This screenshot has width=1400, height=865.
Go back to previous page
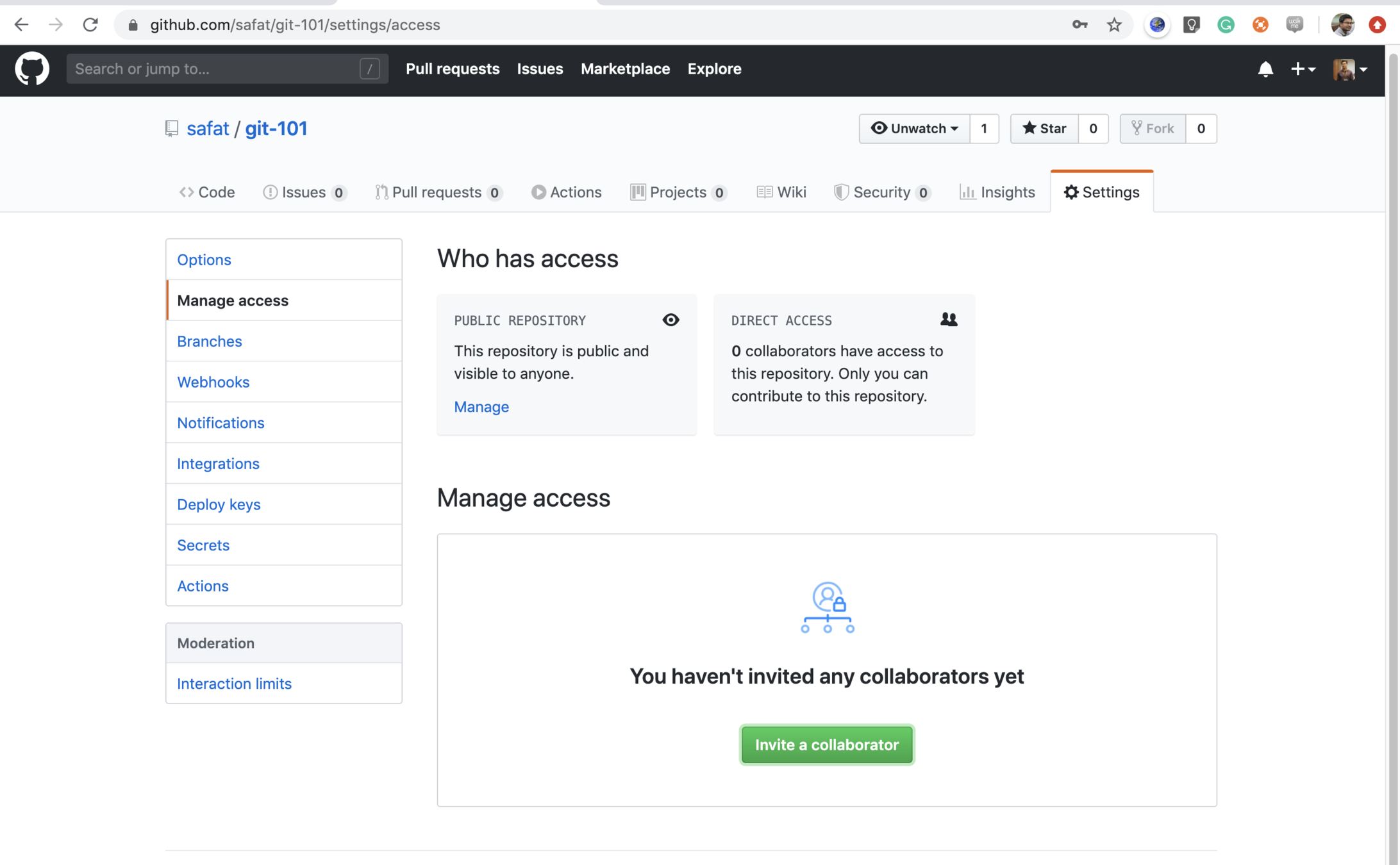tap(21, 25)
